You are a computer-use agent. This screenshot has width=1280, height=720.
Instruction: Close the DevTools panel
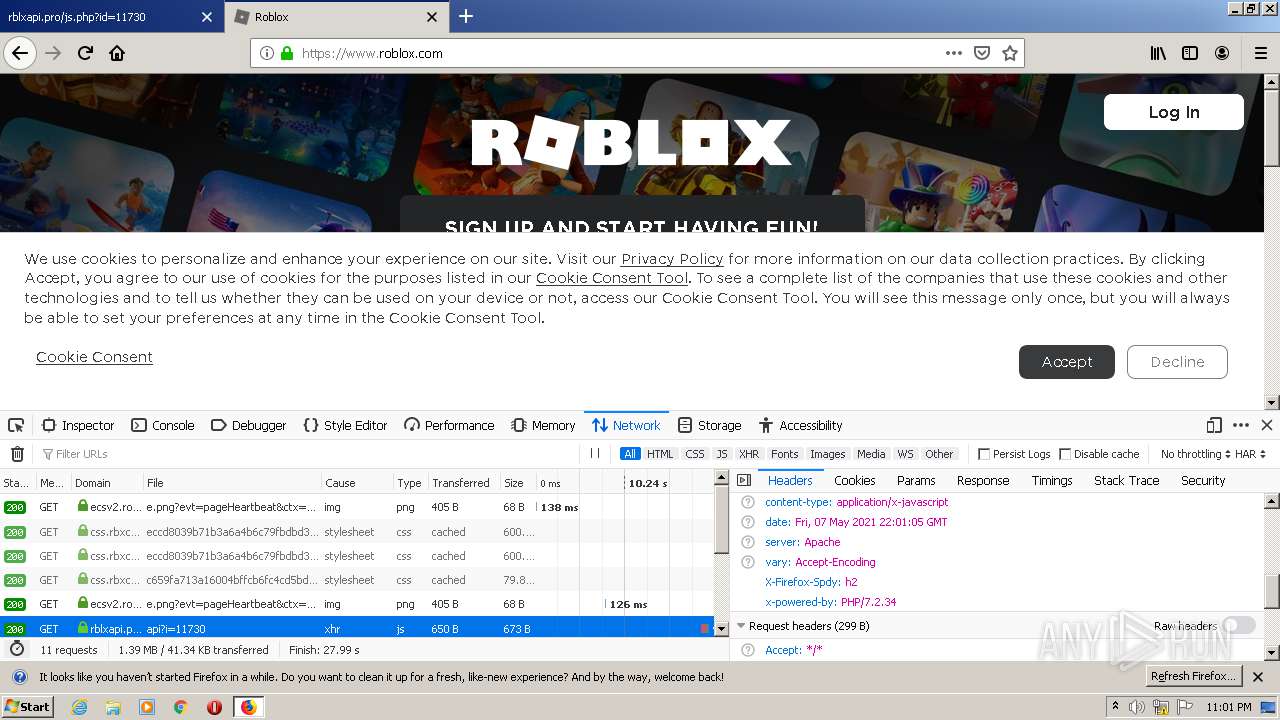coord(1267,425)
